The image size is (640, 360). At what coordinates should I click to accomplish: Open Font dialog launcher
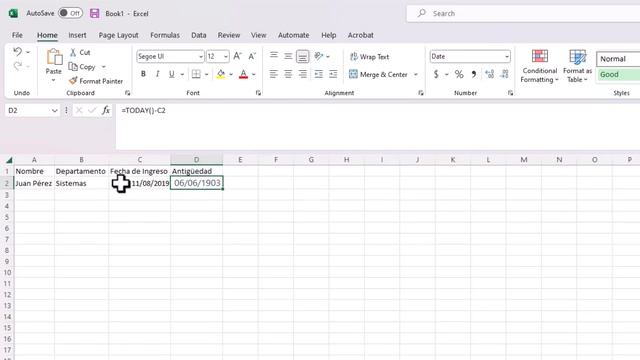(x=258, y=93)
